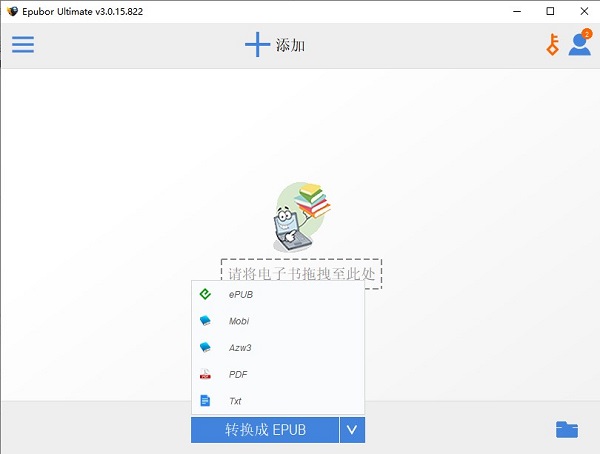The height and width of the screenshot is (454, 600).
Task: Click the Azw3 book icon in format list
Action: pos(206,347)
